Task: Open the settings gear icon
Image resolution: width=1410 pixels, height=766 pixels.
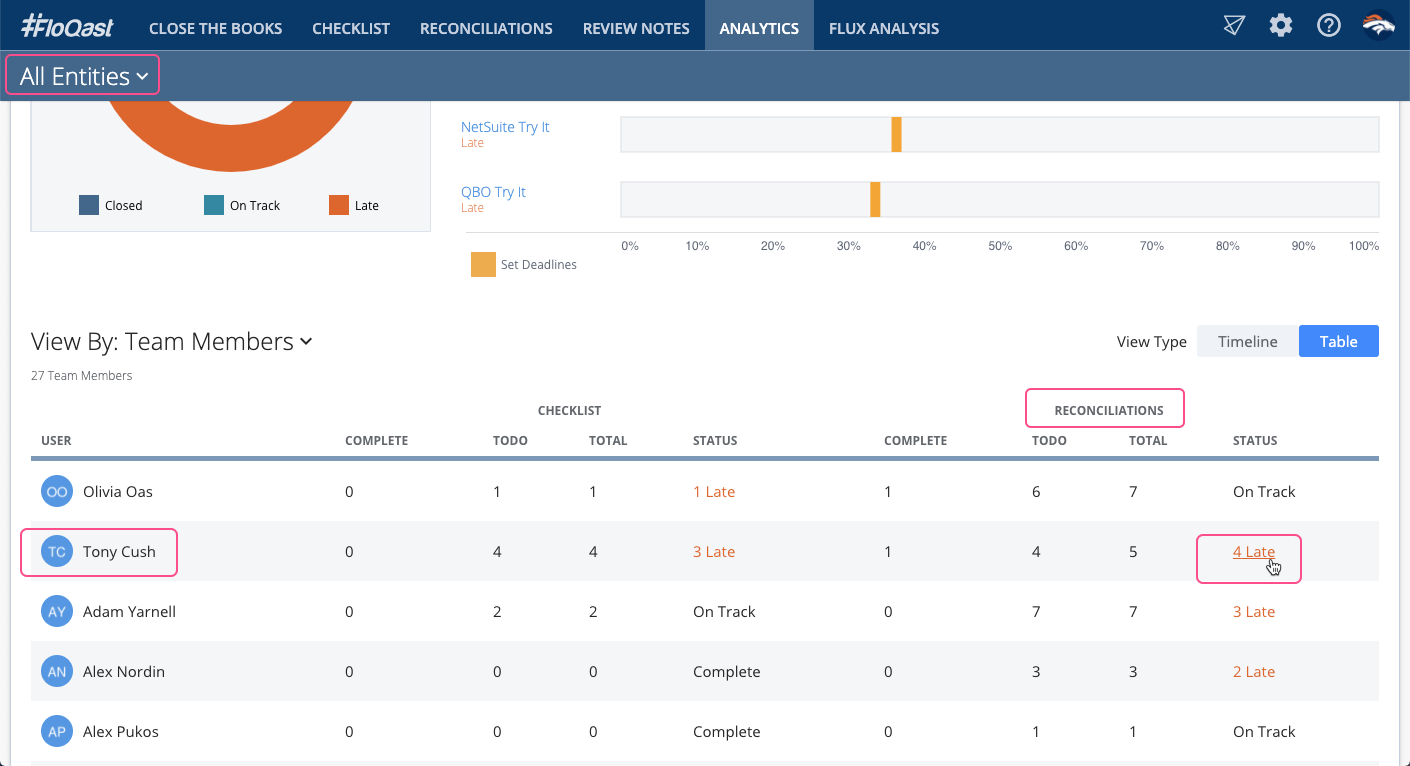Action: coord(1281,26)
